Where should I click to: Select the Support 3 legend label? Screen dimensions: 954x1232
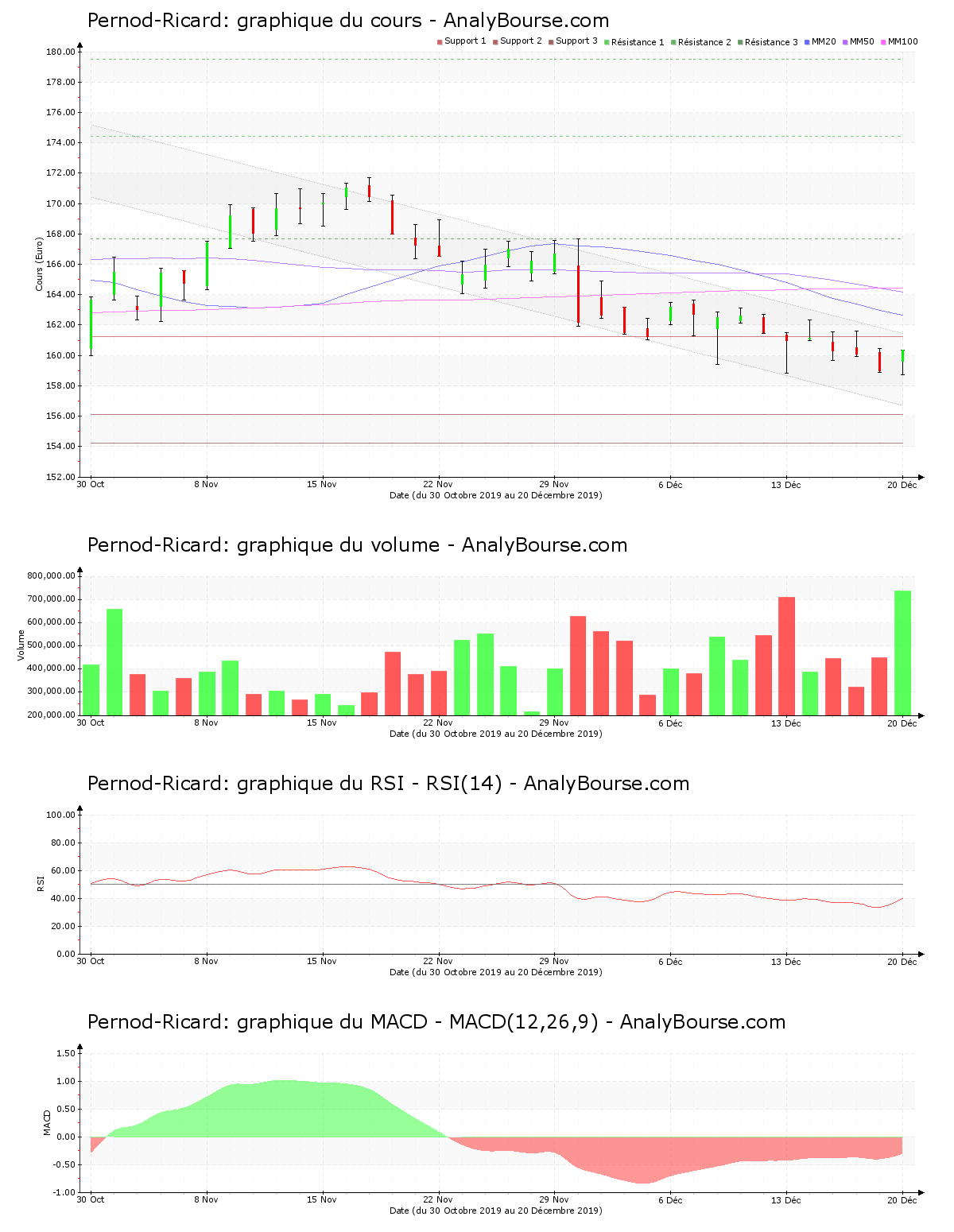point(576,41)
